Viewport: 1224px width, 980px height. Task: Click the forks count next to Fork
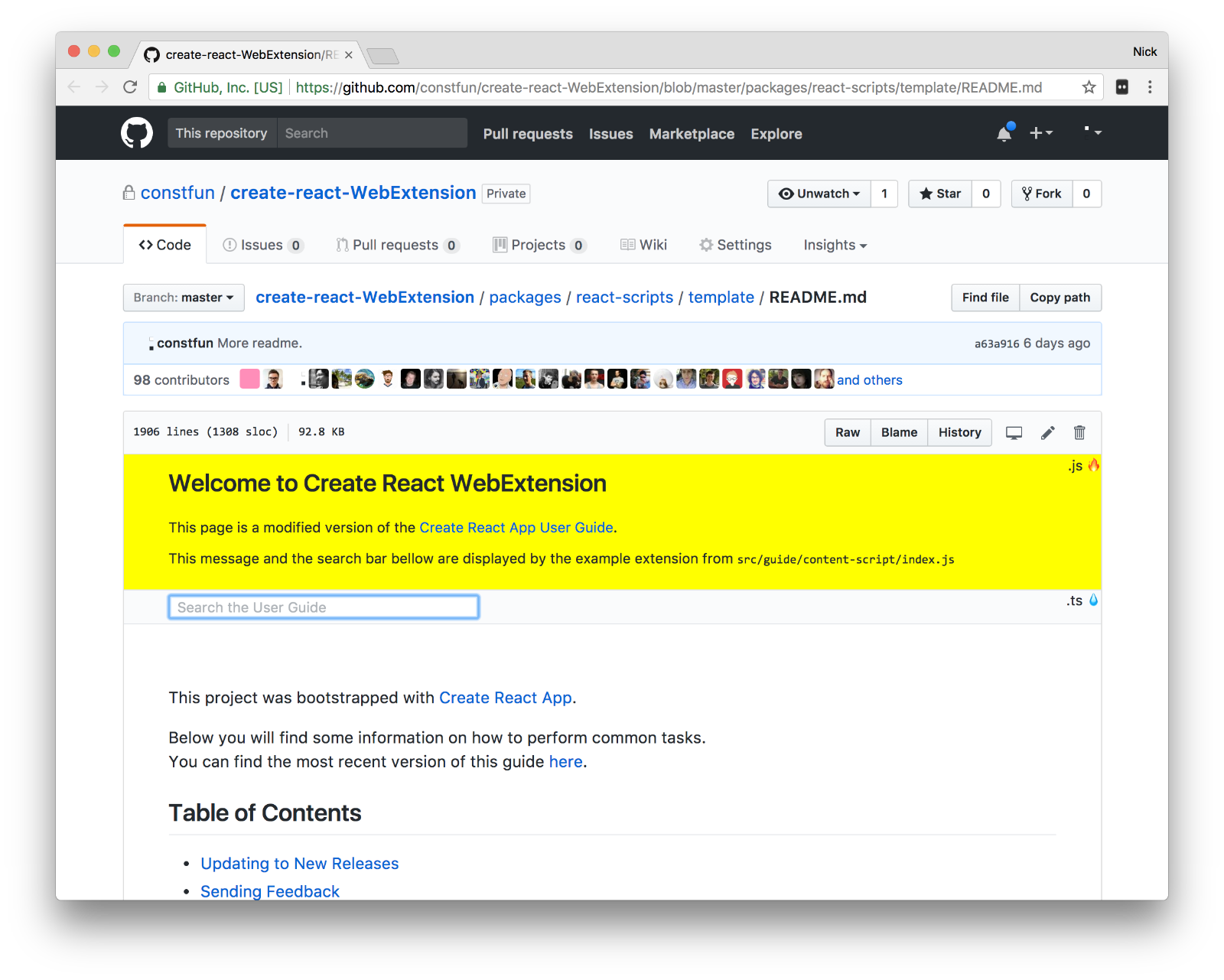(1086, 194)
